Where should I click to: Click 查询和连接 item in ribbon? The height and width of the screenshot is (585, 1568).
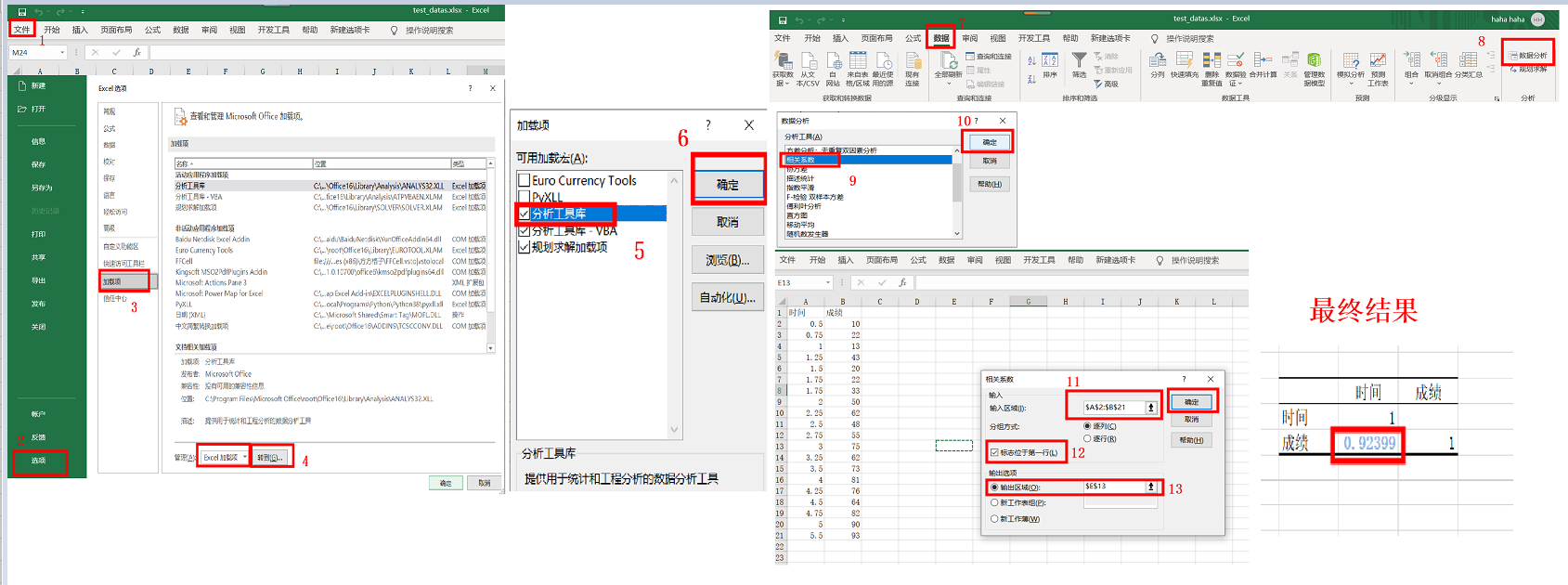(989, 57)
